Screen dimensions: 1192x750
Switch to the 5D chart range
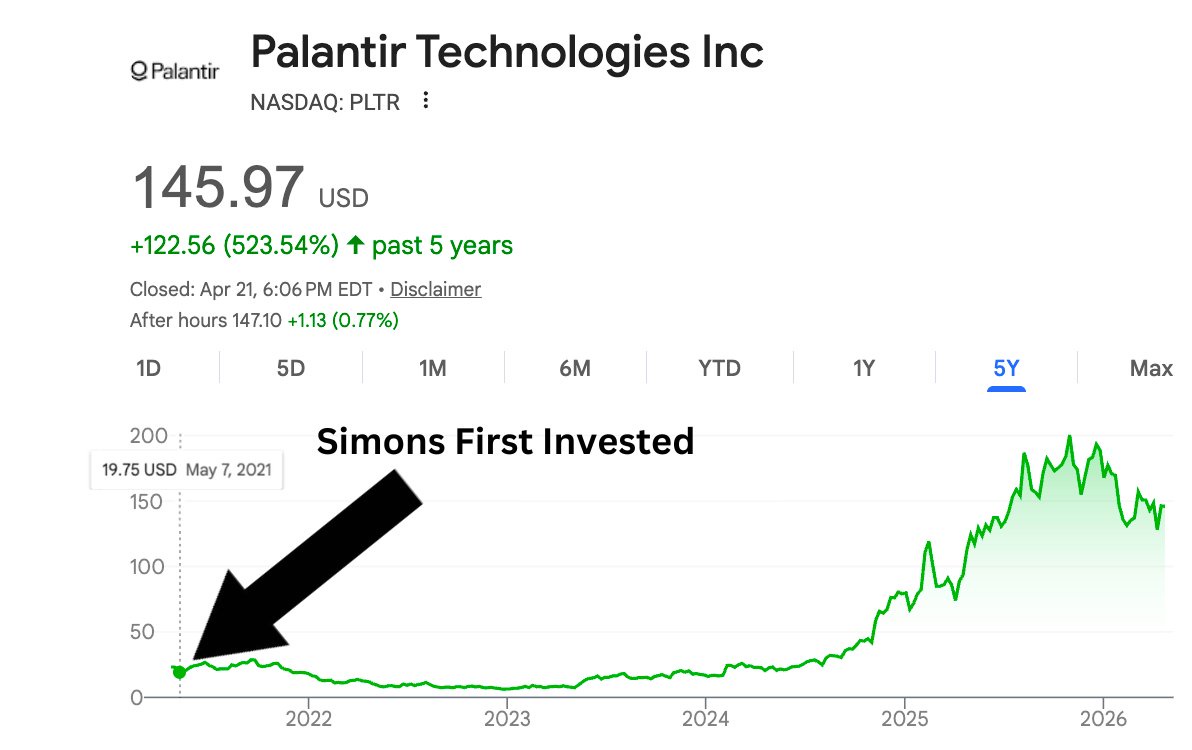coord(290,368)
